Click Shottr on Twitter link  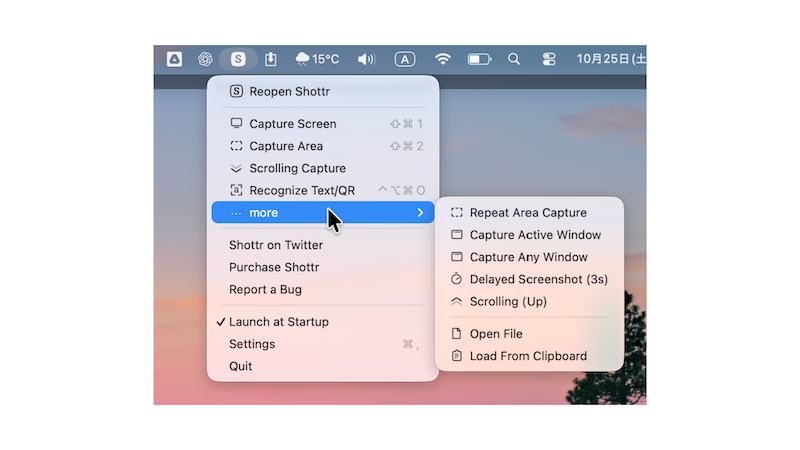(276, 245)
